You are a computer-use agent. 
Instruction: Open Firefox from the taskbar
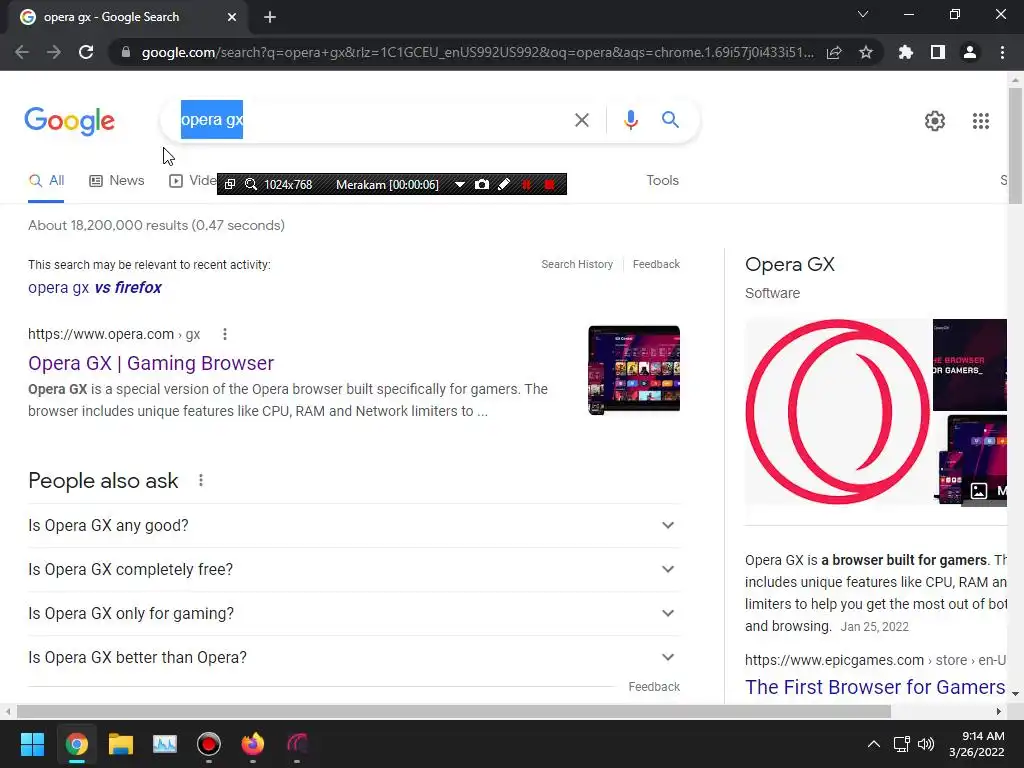(x=253, y=744)
